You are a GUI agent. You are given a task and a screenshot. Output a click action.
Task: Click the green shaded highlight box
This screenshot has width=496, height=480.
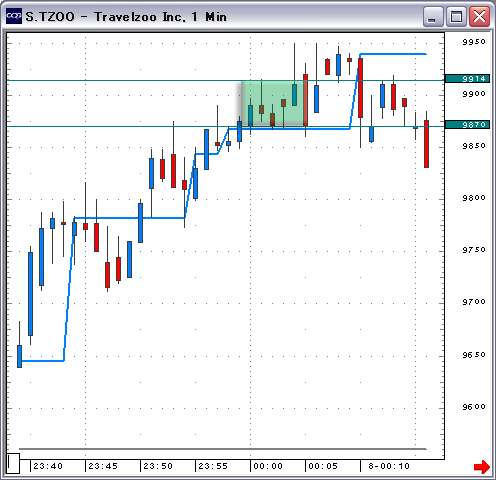tap(274, 103)
